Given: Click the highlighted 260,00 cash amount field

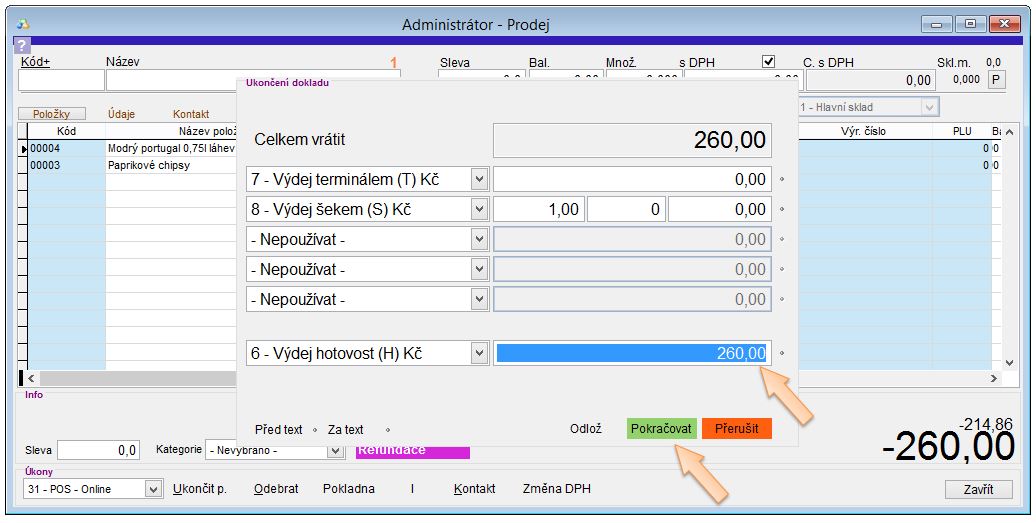Looking at the screenshot, I should point(632,353).
